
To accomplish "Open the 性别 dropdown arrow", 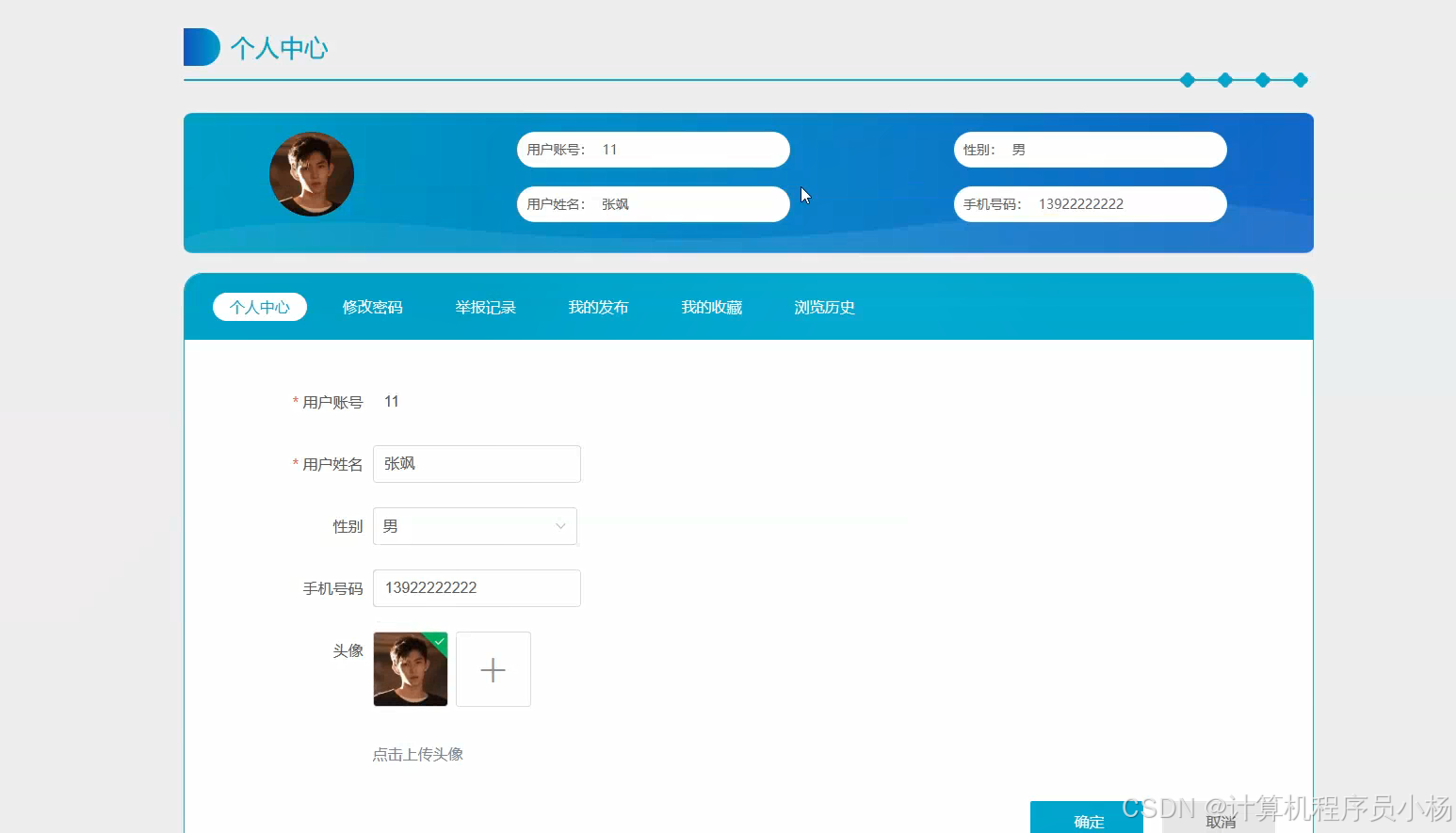I will point(560,526).
